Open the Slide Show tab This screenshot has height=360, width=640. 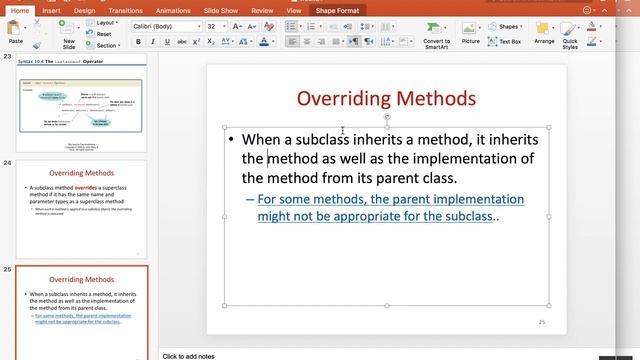[x=221, y=11]
